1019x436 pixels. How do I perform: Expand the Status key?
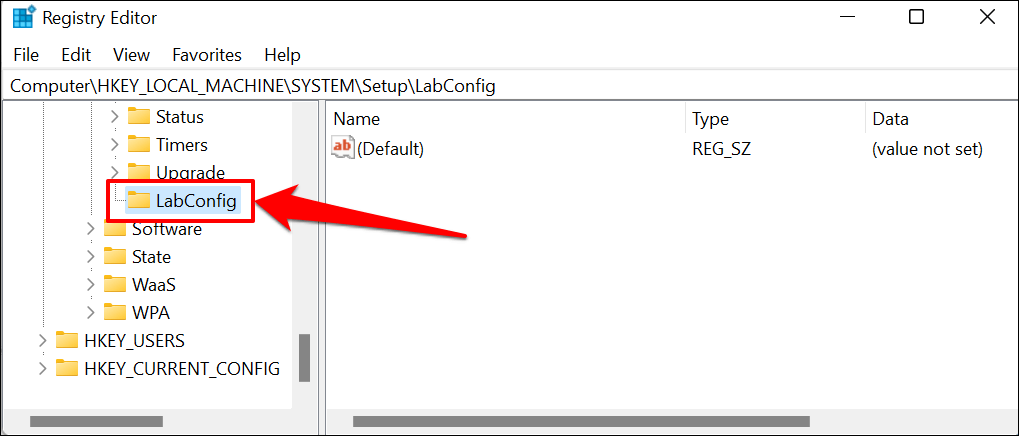point(114,117)
